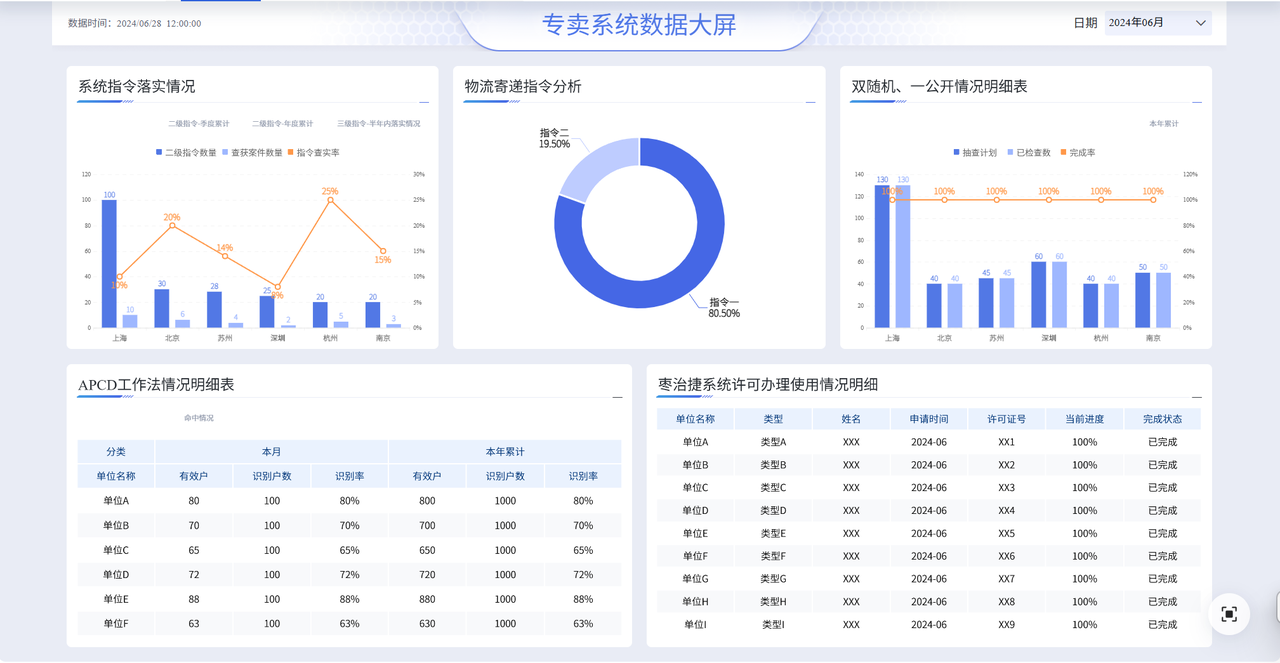1280x663 pixels.
Task: Click the 北京 bar labeled 30
Action: pyautogui.click(x=161, y=309)
